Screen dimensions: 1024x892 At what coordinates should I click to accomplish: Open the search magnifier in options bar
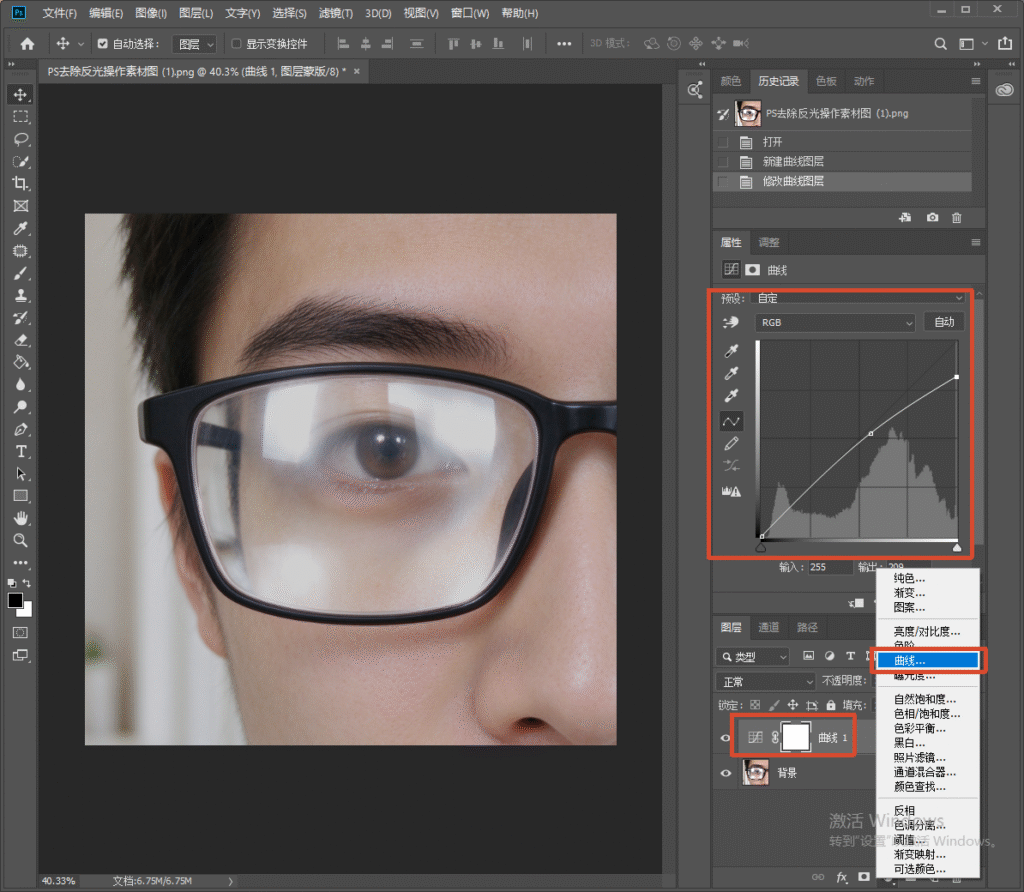940,44
